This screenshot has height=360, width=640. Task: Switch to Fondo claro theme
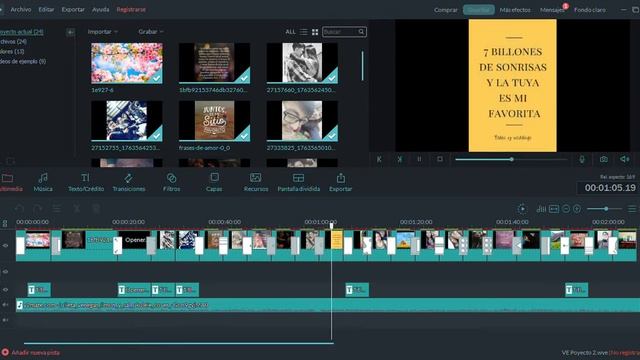tap(590, 10)
